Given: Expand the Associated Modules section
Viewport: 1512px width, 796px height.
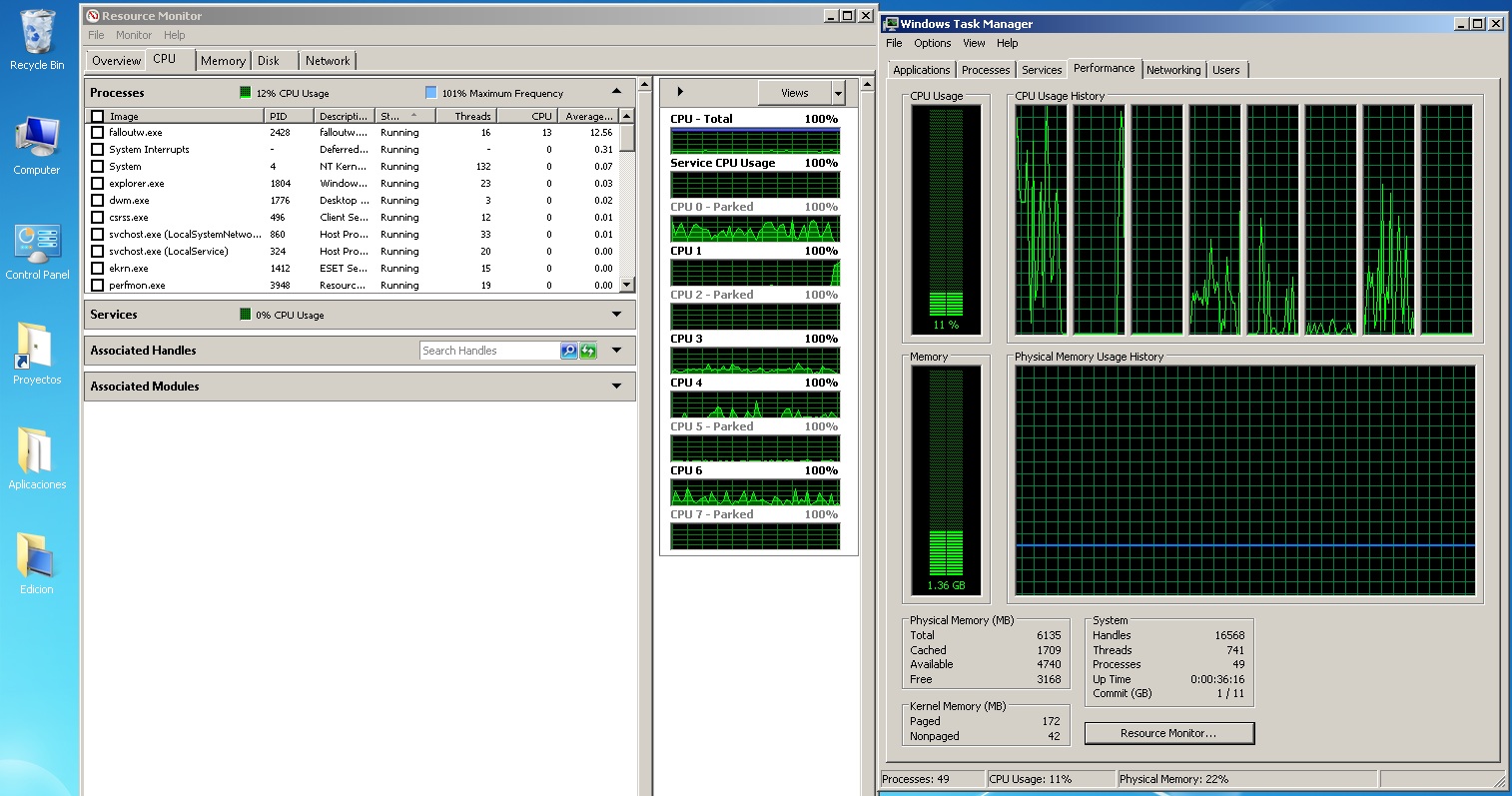Looking at the screenshot, I should click(617, 387).
